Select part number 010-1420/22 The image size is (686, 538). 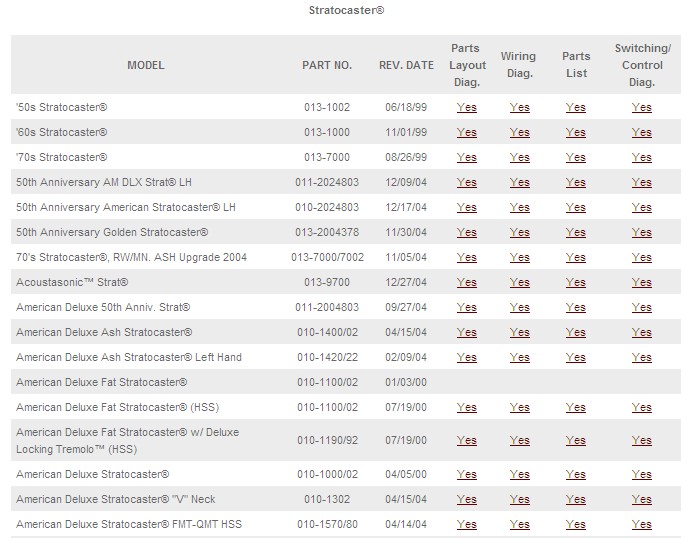327,357
